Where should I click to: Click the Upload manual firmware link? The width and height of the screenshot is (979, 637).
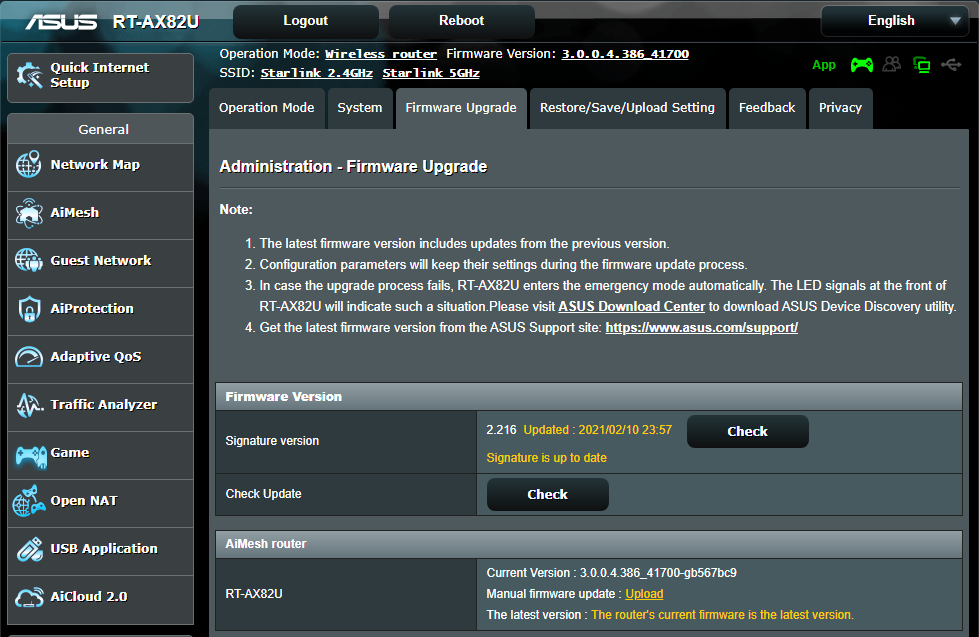(x=644, y=594)
